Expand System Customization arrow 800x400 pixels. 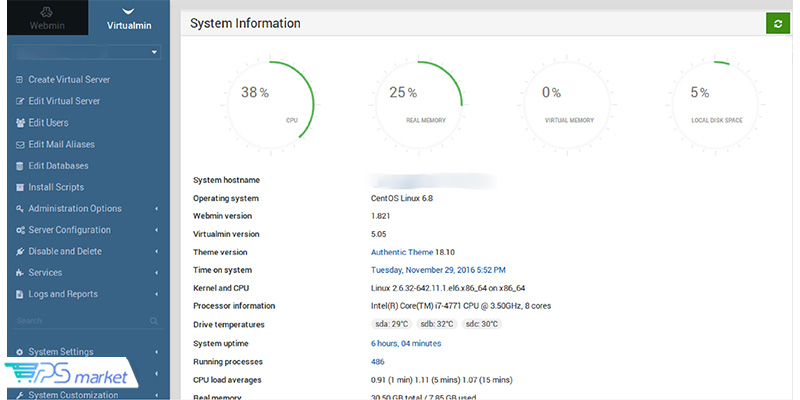pos(157,395)
